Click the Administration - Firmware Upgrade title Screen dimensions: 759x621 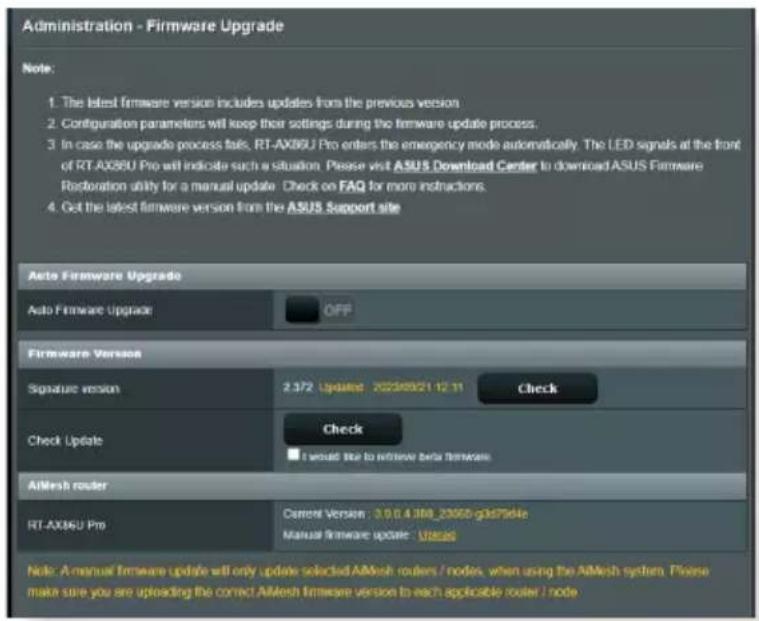click(153, 26)
